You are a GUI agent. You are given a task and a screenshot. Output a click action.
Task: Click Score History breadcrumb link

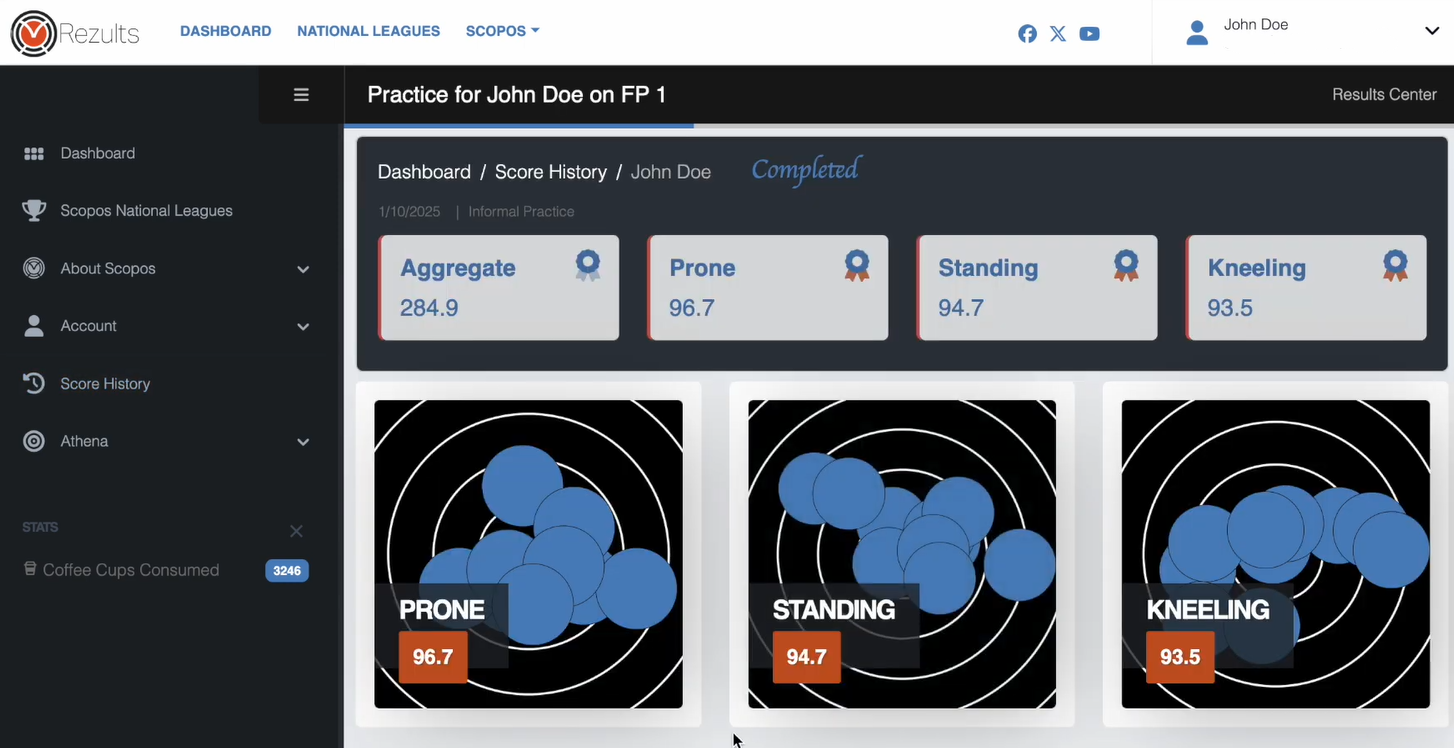point(550,172)
